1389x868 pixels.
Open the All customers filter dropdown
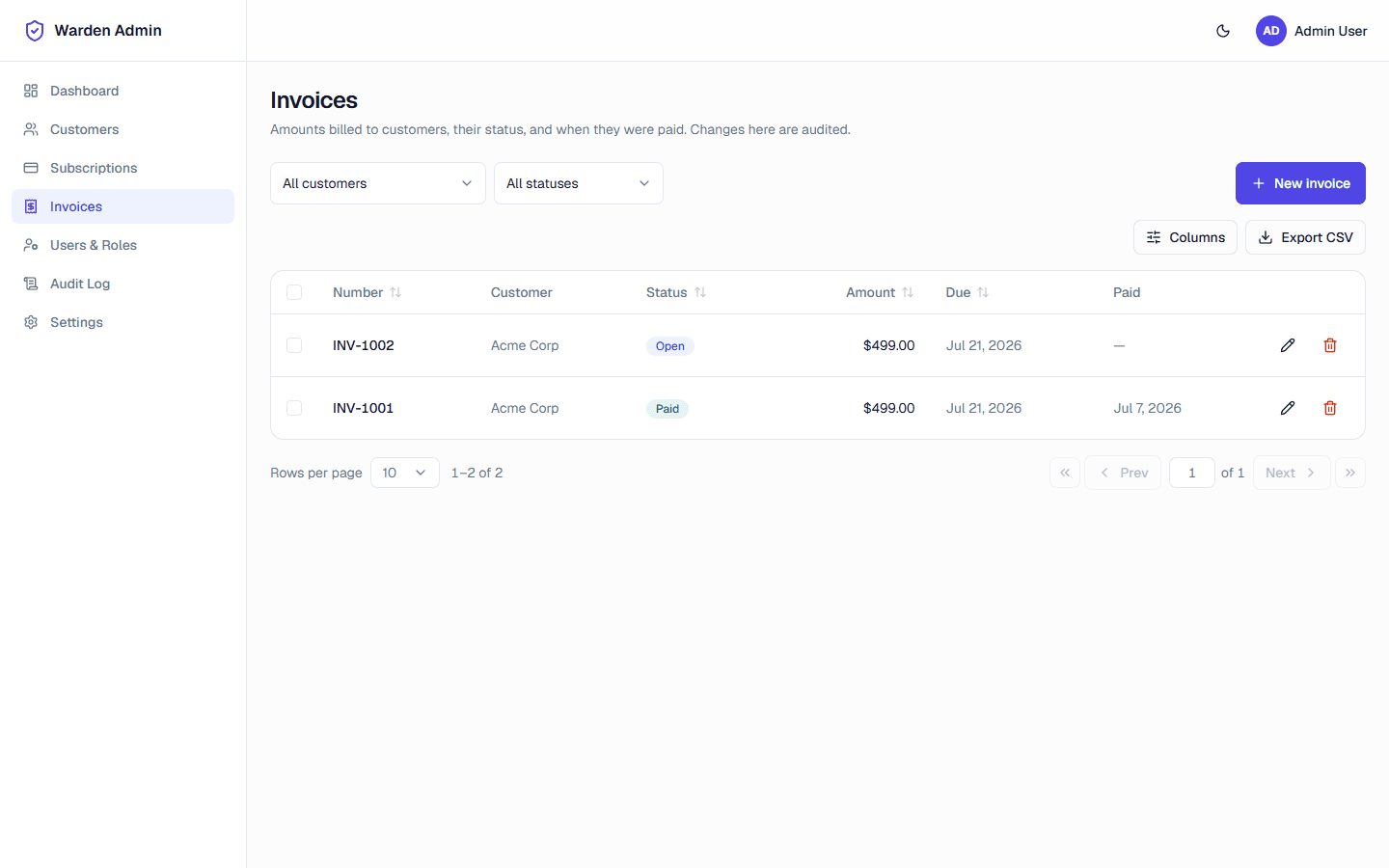pyautogui.click(x=378, y=183)
